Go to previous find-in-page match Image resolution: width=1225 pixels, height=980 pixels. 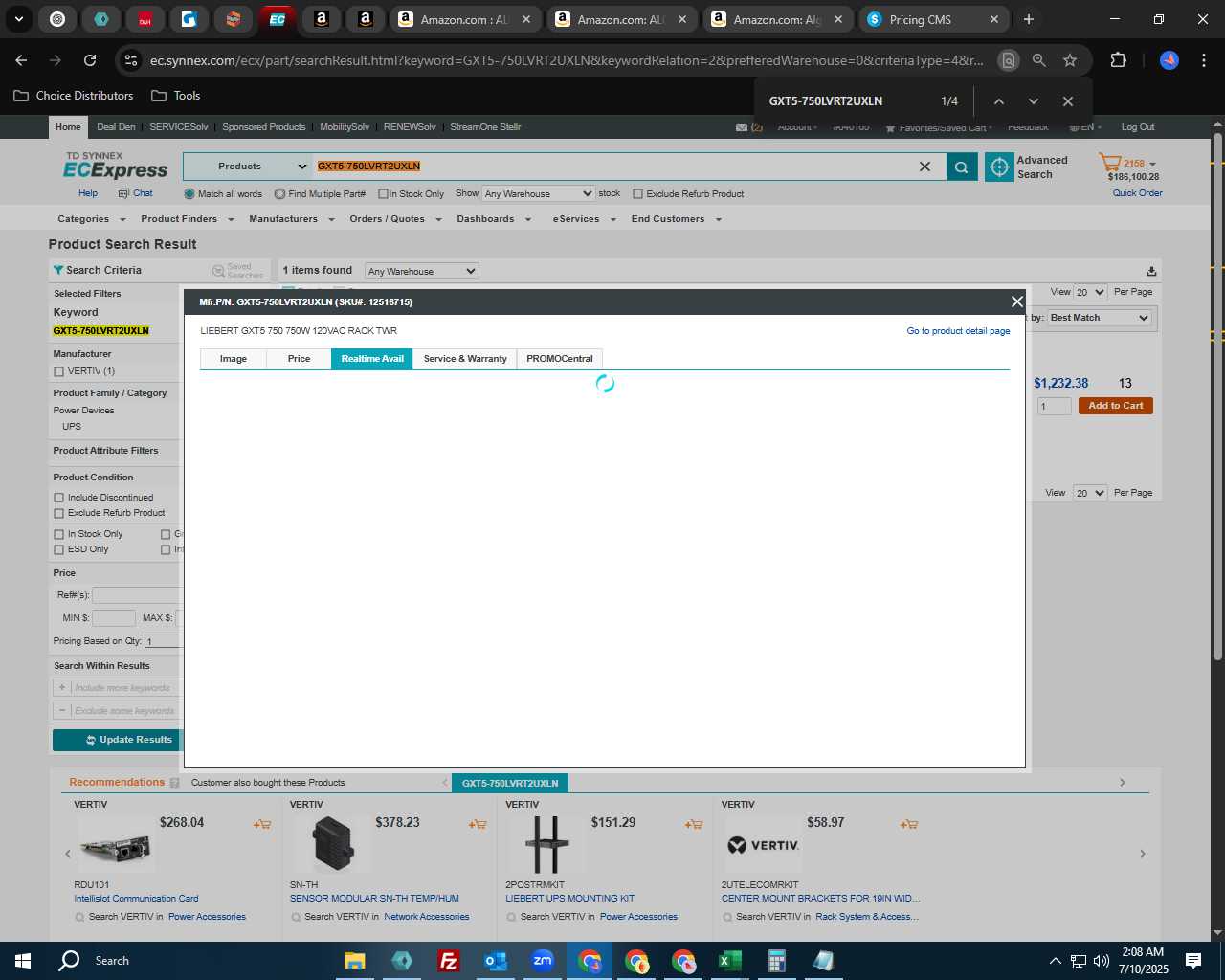coord(998,101)
